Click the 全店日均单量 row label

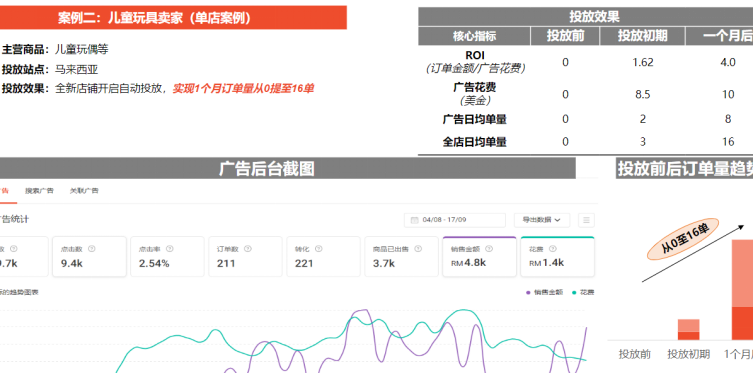[x=474, y=142]
